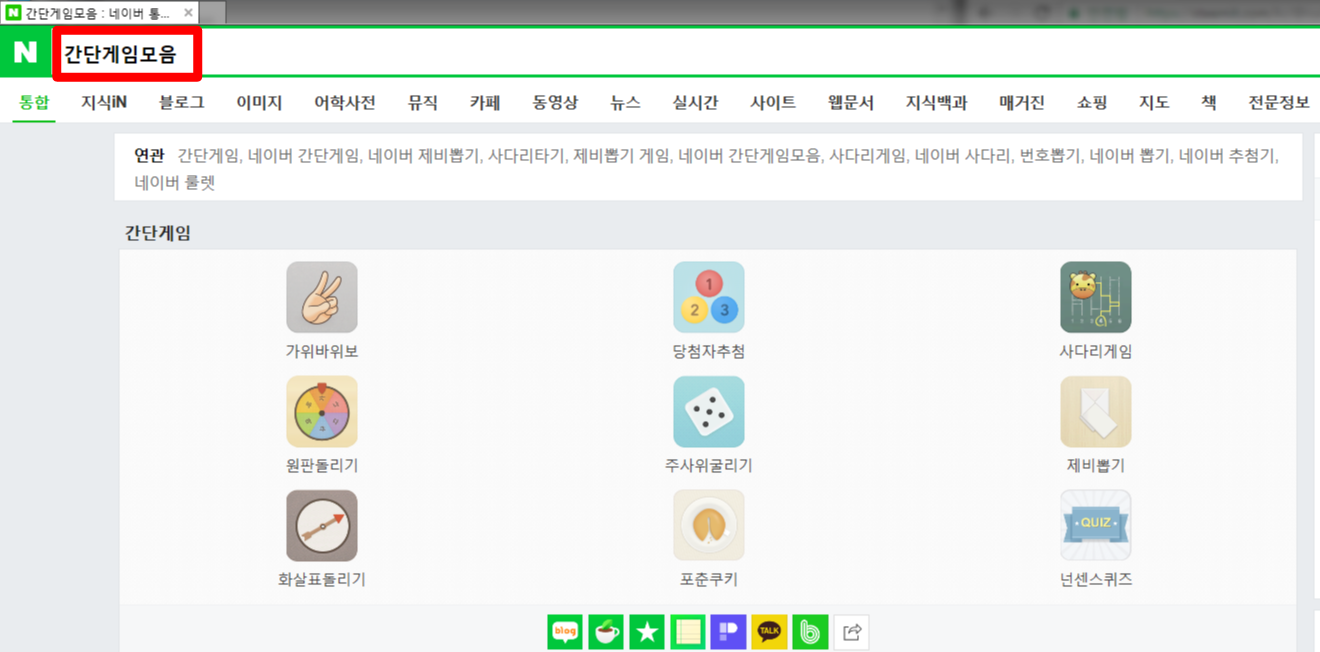1320x652 pixels.
Task: Launch the 당첨자추첨 numbered balls icon
Action: [709, 297]
